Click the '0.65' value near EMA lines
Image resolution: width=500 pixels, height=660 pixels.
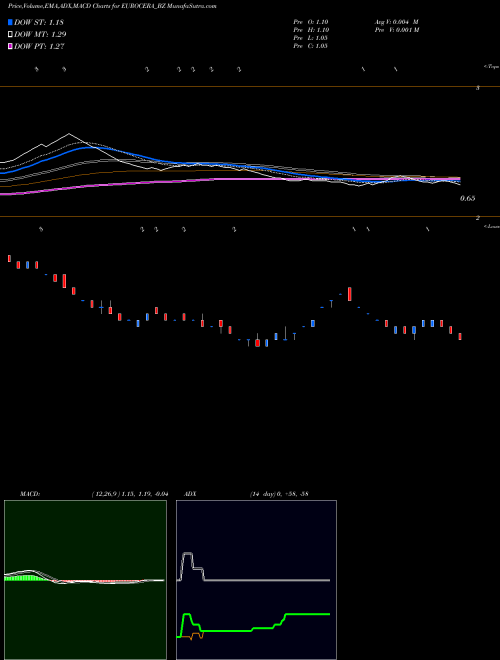tap(468, 198)
